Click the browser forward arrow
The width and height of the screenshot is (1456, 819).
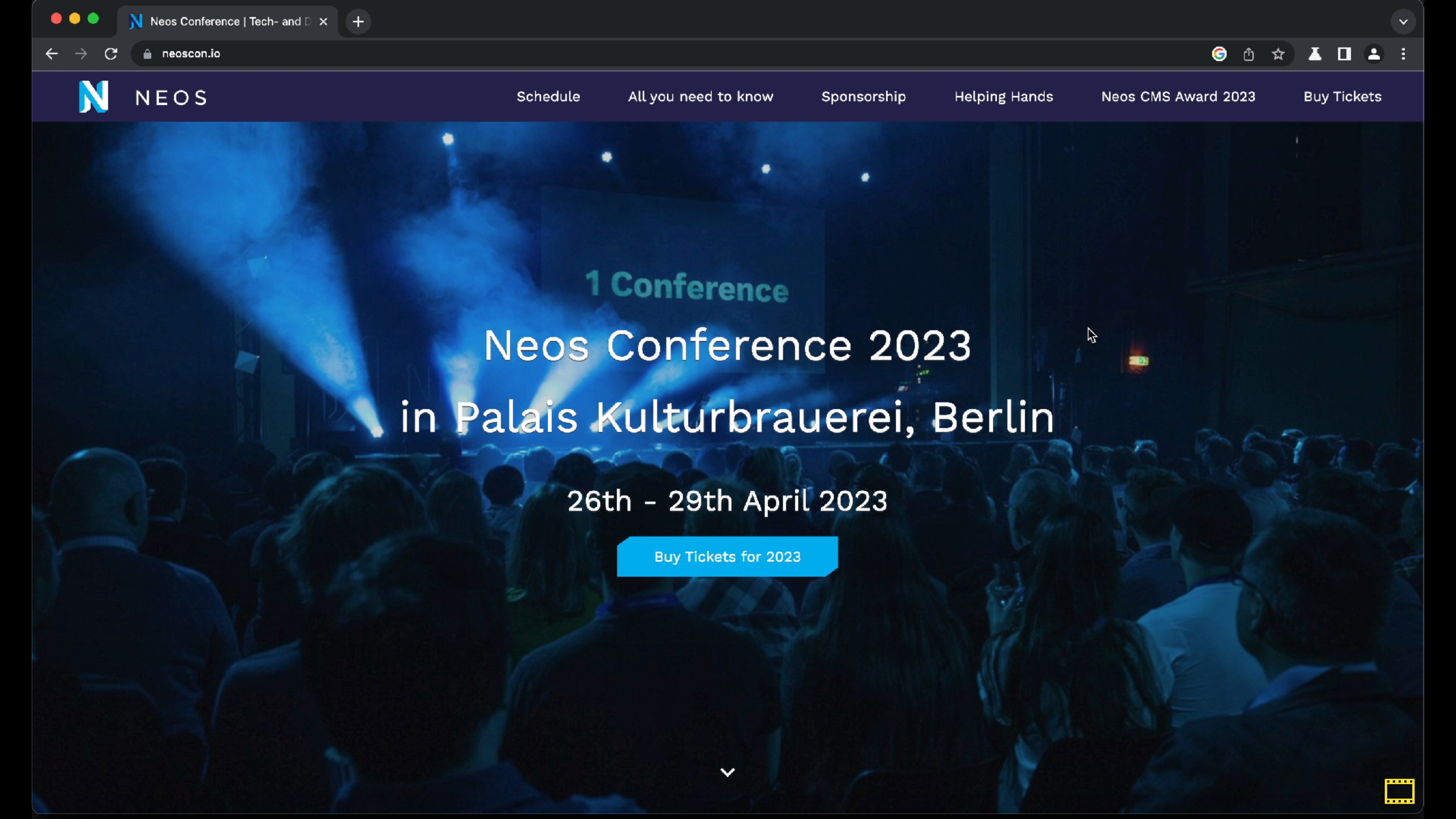(82, 54)
